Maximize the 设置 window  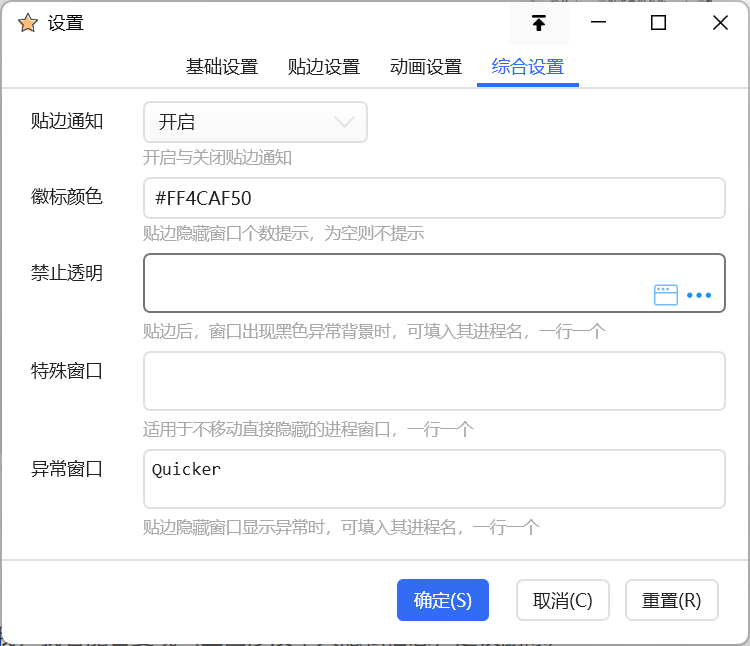click(658, 23)
